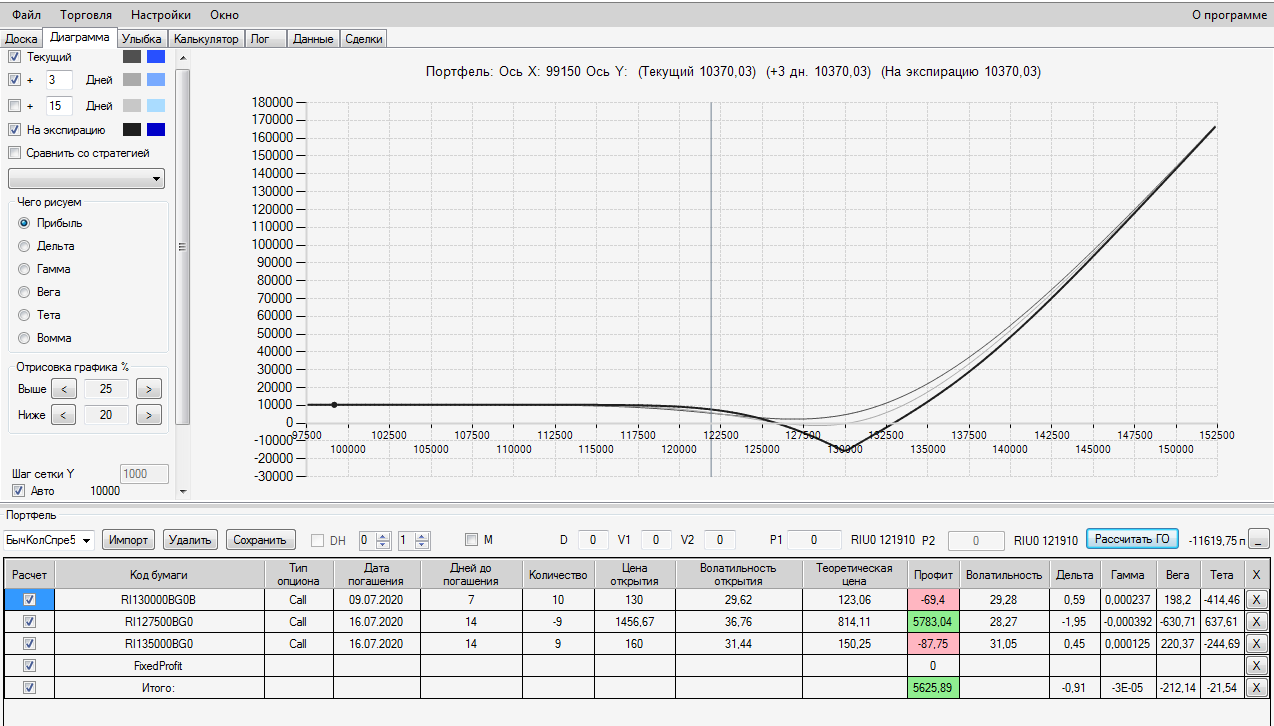Select the Вомма radio button
This screenshot has height=726, width=1274.
(25, 338)
